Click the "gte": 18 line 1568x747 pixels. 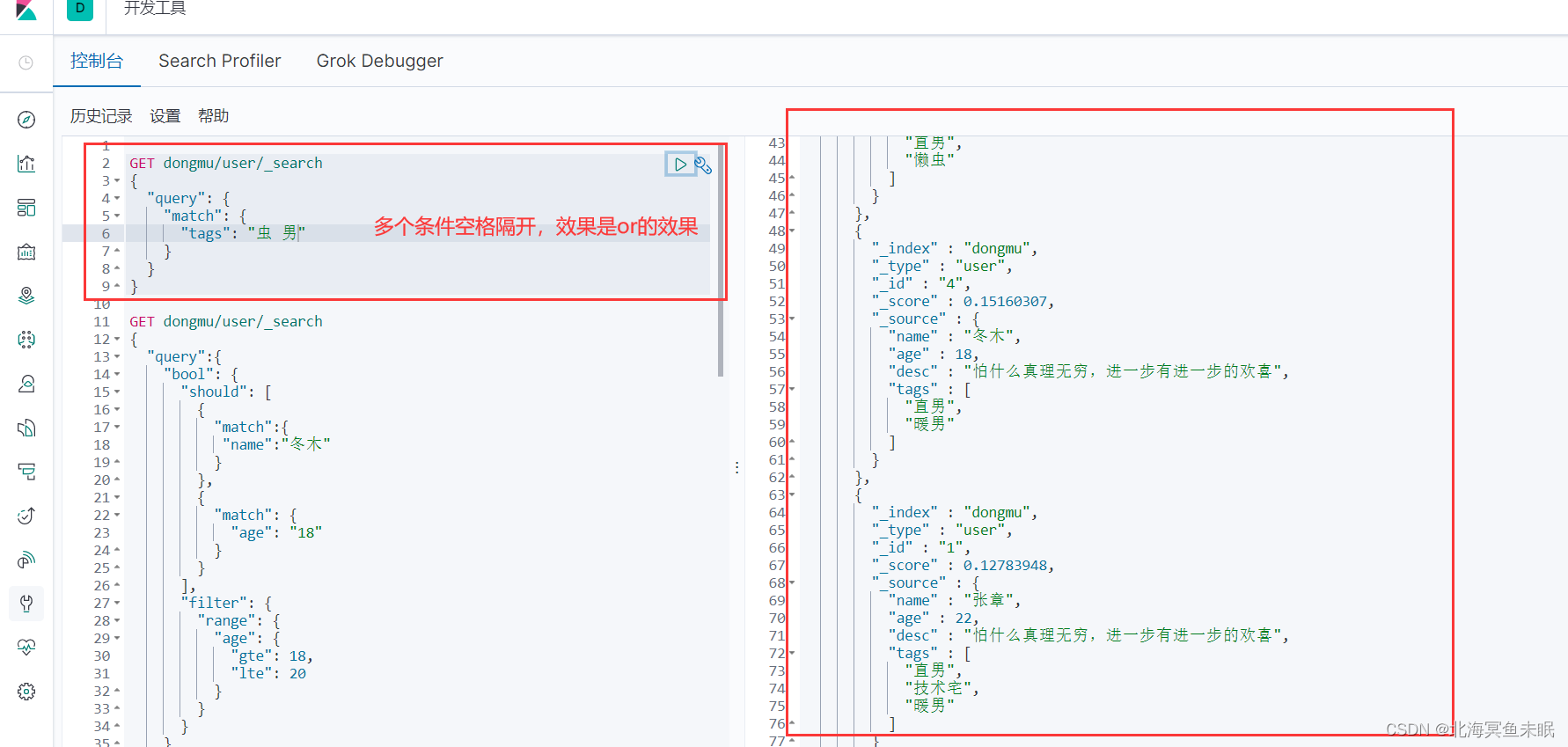272,655
